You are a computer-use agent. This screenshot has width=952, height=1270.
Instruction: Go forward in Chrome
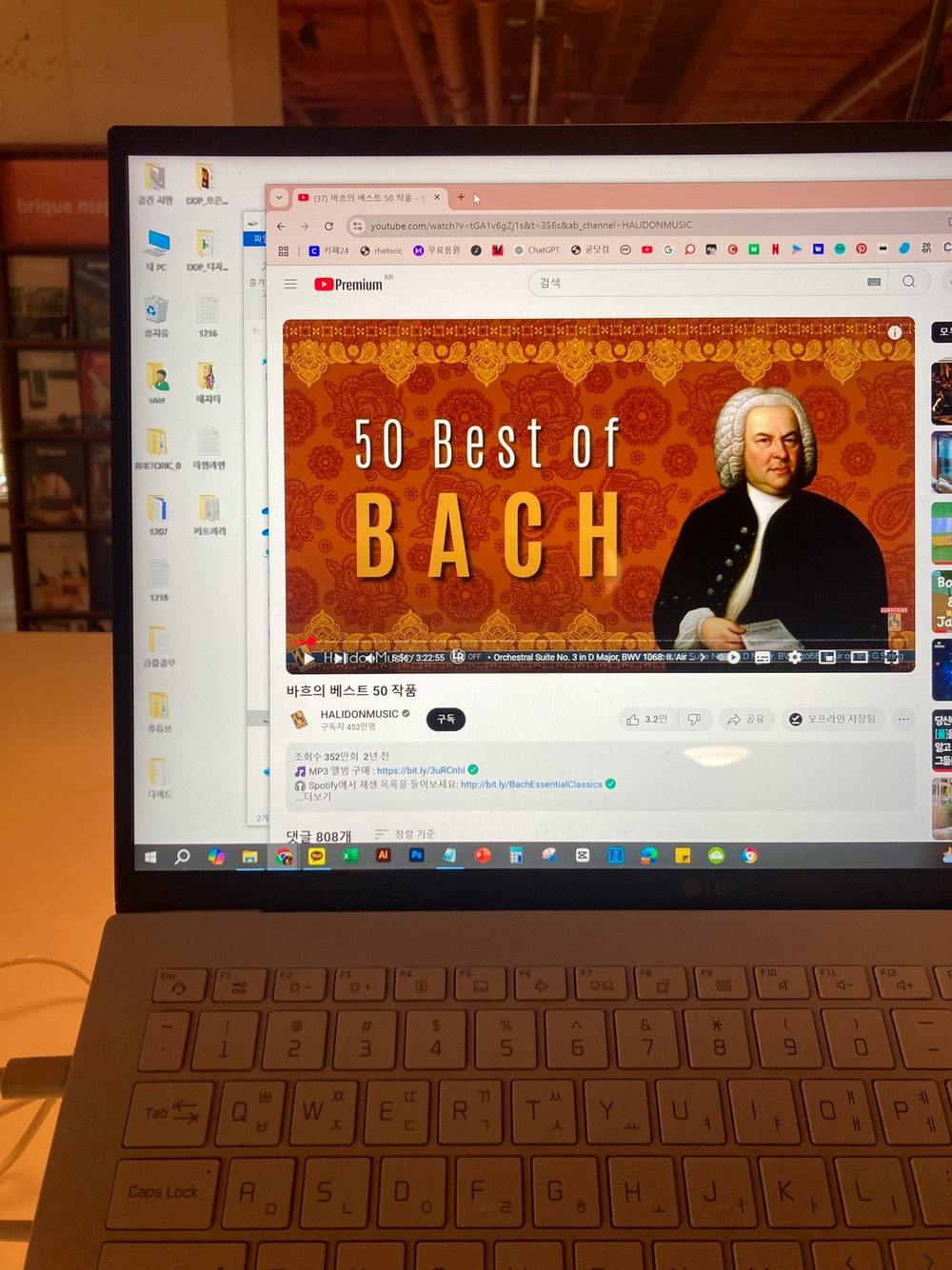pos(305,226)
